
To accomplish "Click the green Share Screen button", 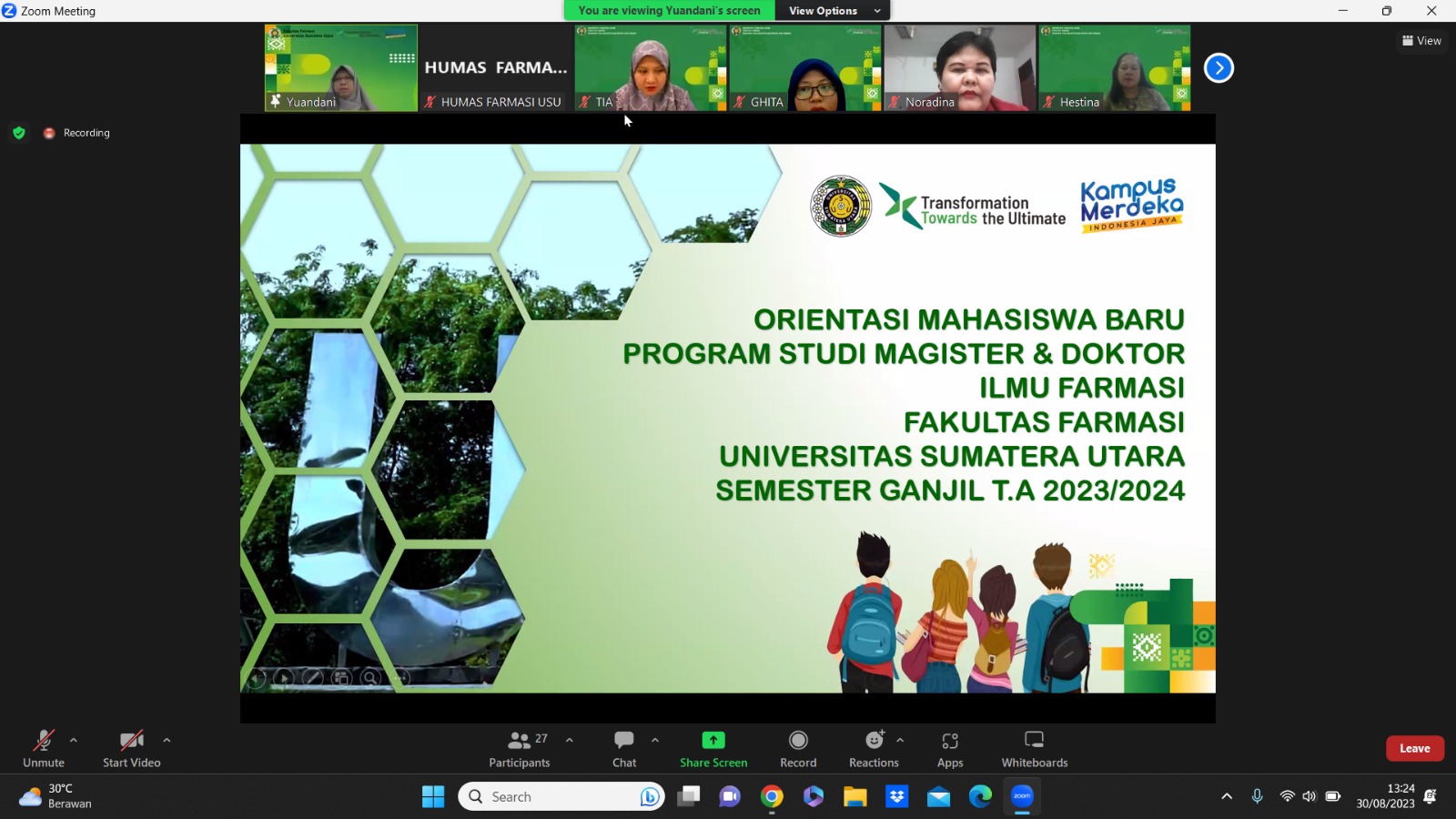I will [713, 749].
